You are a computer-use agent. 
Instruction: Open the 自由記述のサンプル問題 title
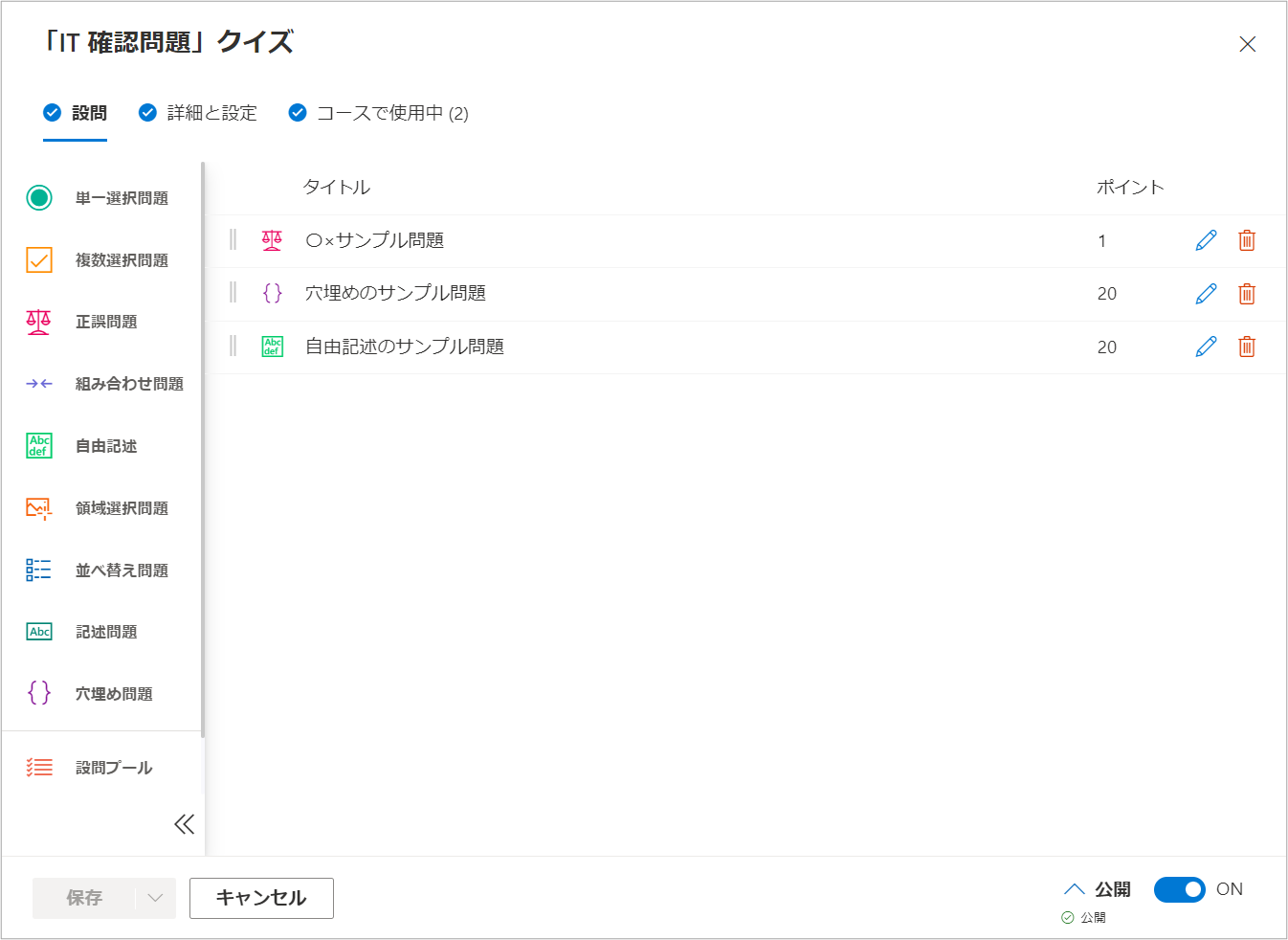[x=405, y=347]
